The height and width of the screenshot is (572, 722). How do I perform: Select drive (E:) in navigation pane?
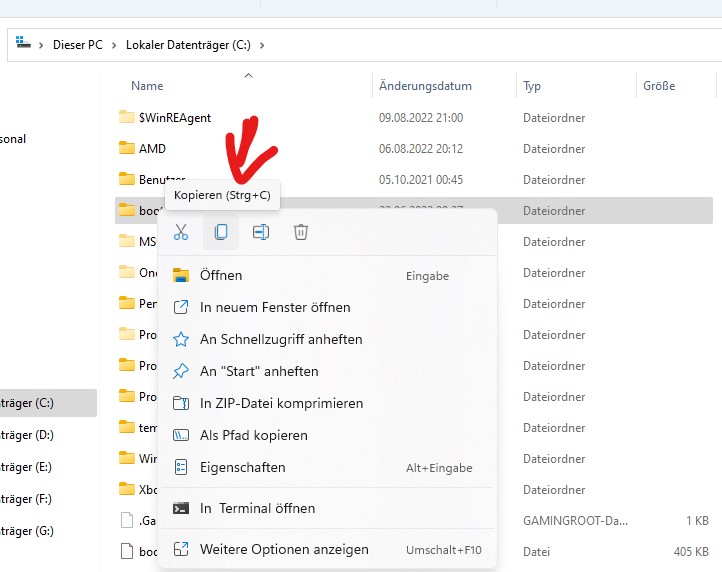pyautogui.click(x=48, y=467)
